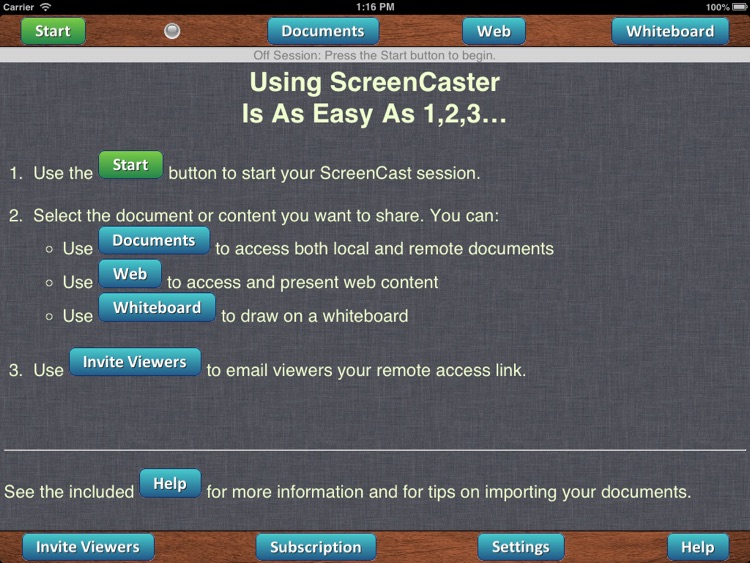Click the battery icon in status bar
The width and height of the screenshot is (750, 563).
[740, 7]
